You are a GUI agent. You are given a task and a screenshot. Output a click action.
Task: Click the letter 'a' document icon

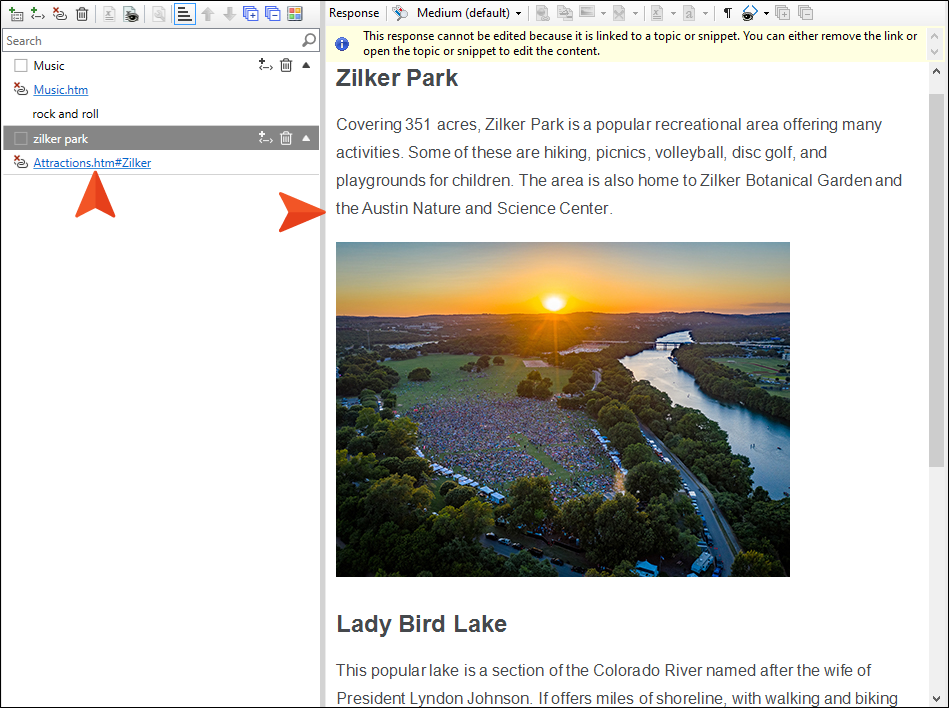point(689,13)
